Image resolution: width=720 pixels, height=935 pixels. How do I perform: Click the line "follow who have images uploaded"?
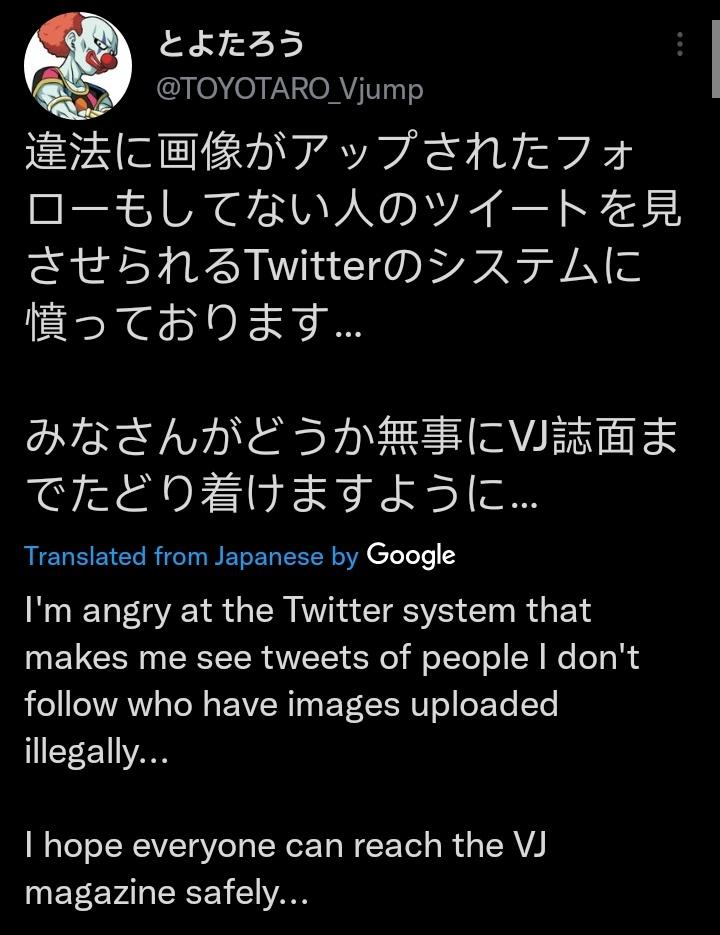click(291, 704)
